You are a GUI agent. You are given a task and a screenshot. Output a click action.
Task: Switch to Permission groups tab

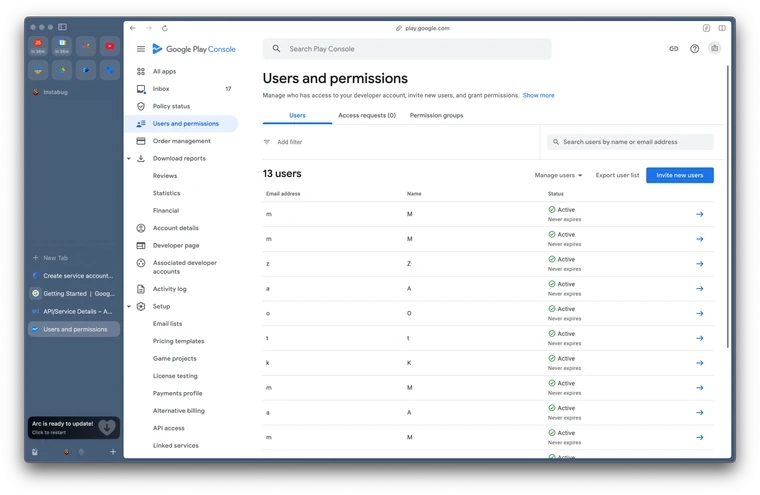[x=436, y=116]
